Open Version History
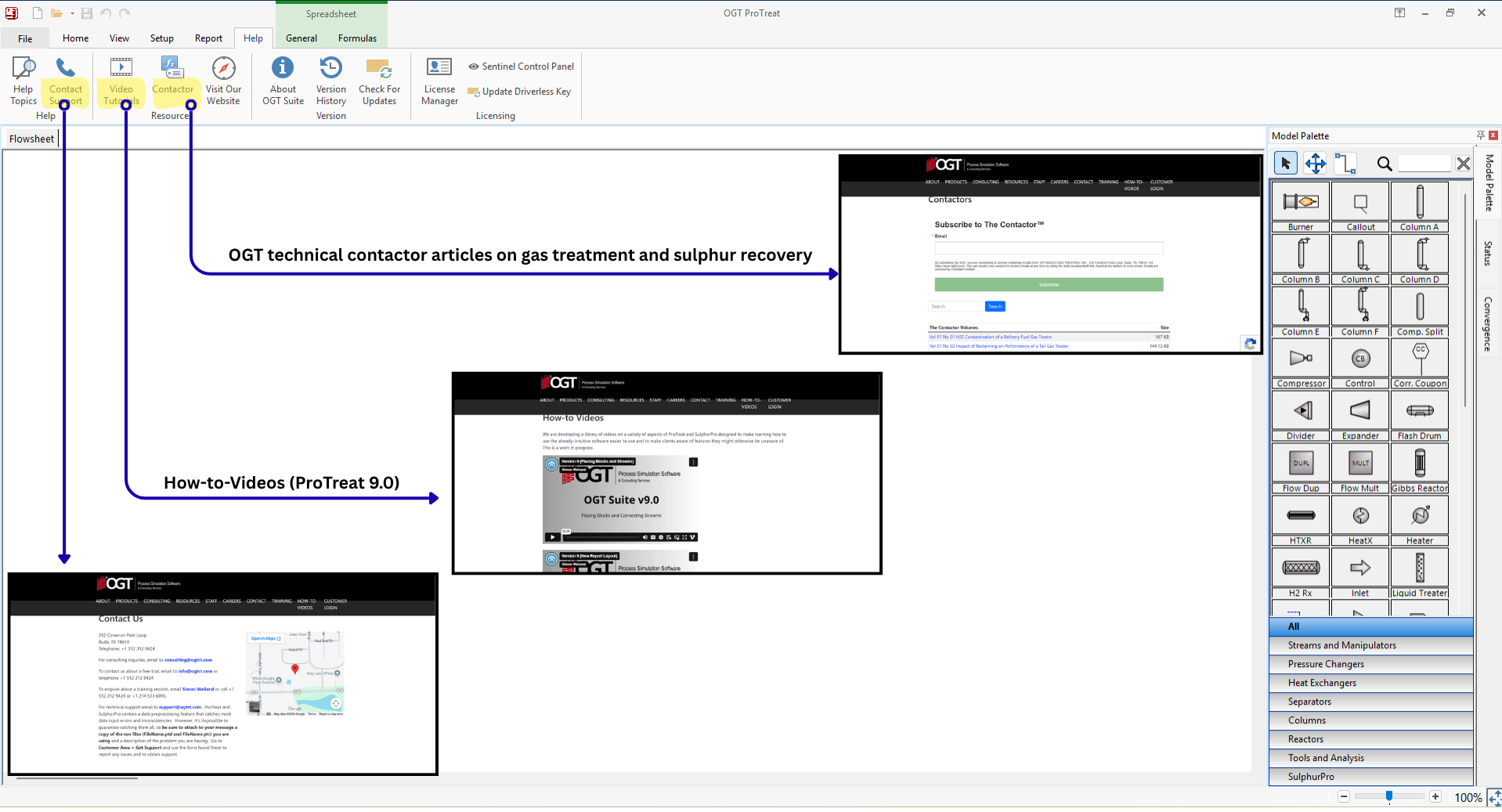 [331, 81]
